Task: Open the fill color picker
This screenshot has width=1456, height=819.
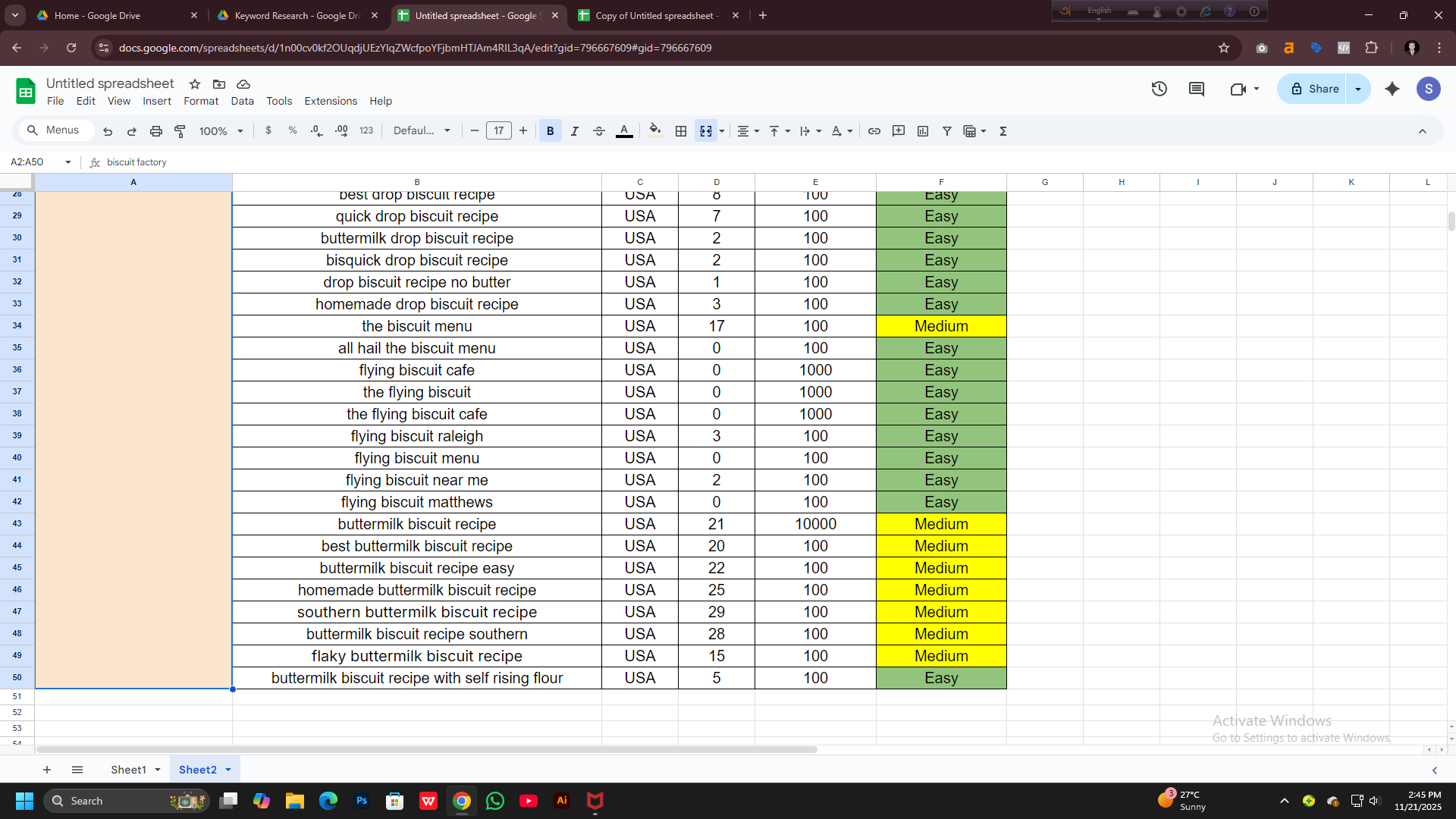Action: [x=655, y=131]
